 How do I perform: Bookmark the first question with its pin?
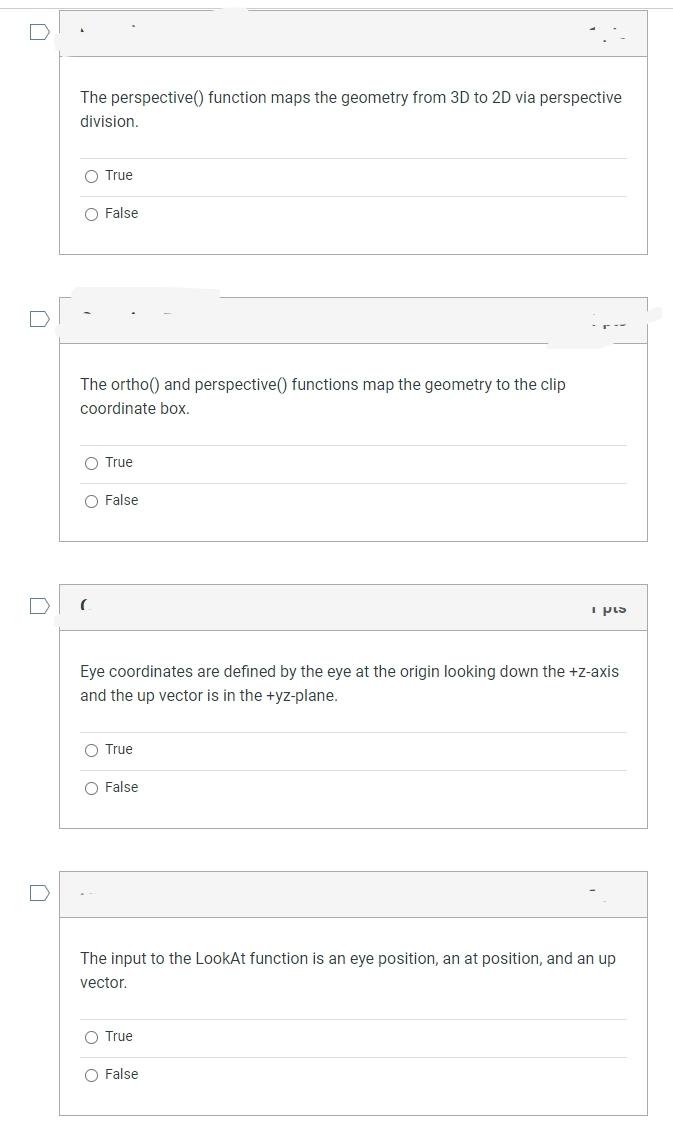point(38,31)
